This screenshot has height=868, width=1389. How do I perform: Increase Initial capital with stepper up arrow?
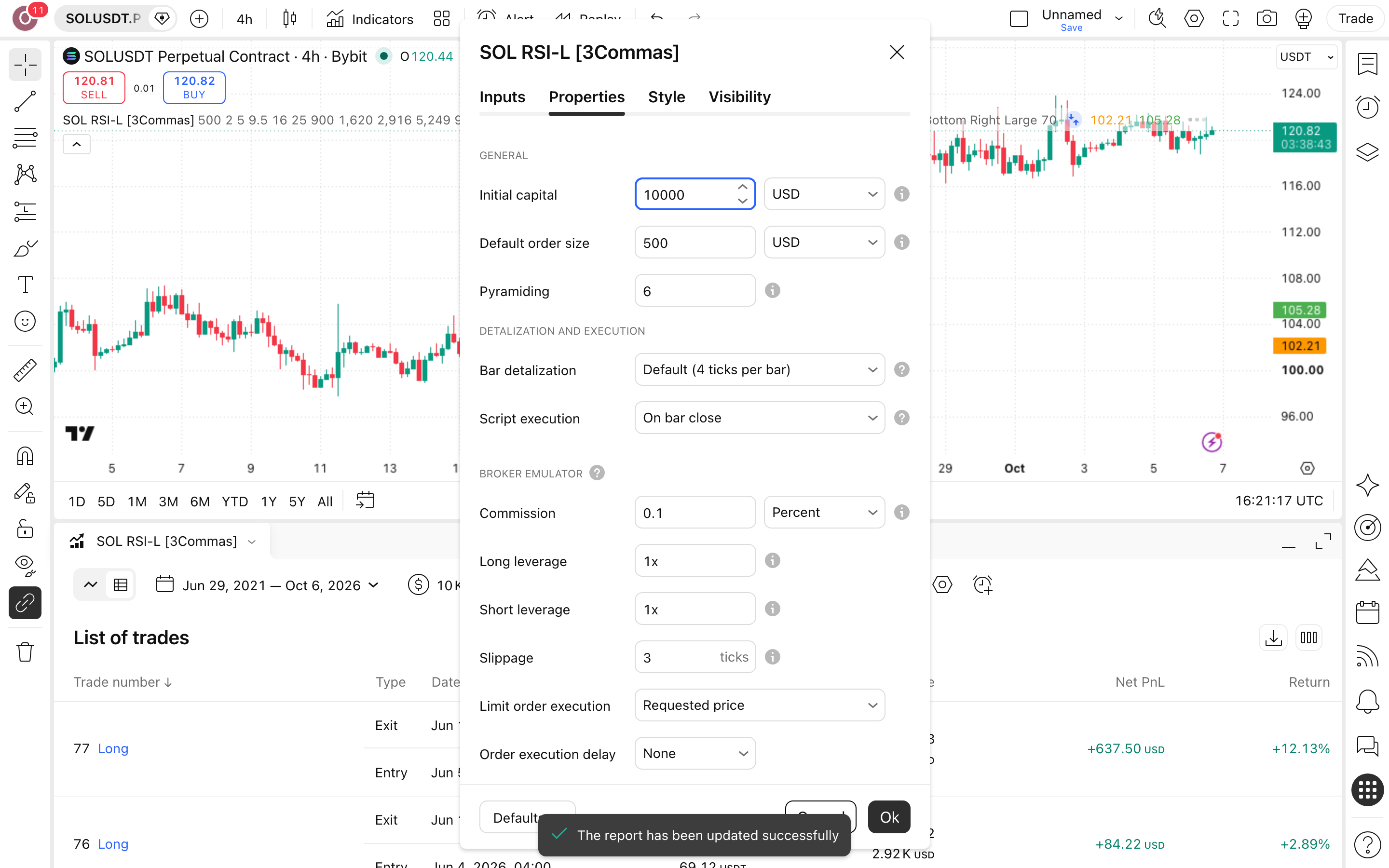[x=743, y=187]
